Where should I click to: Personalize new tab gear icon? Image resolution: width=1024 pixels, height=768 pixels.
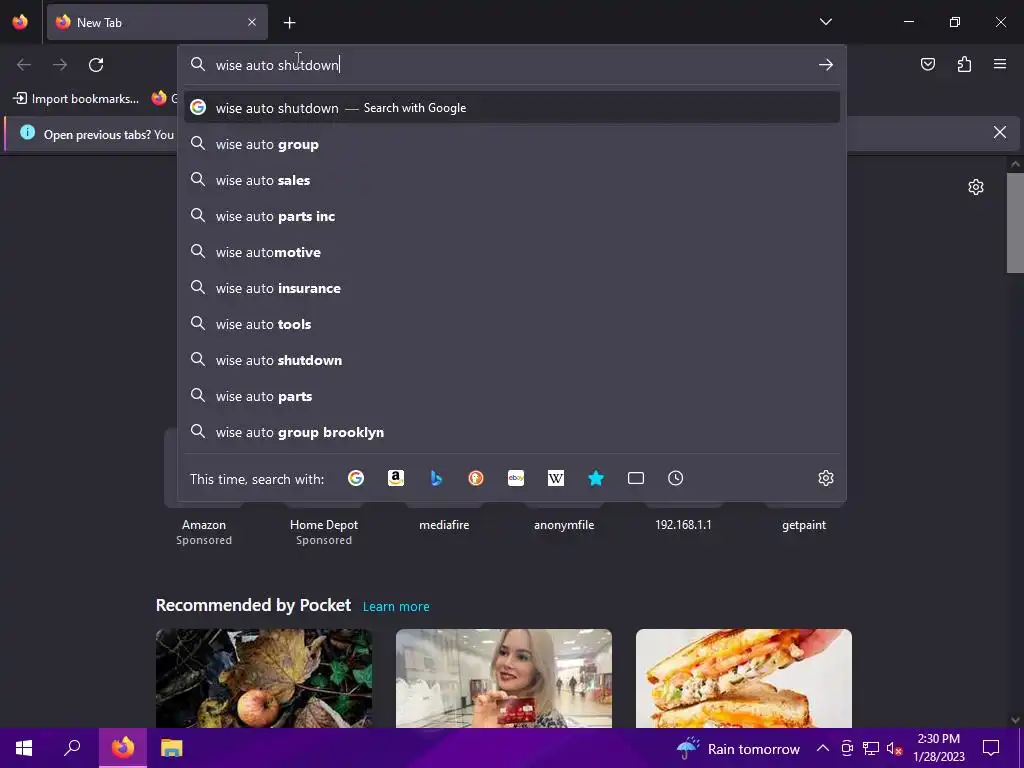pyautogui.click(x=976, y=187)
